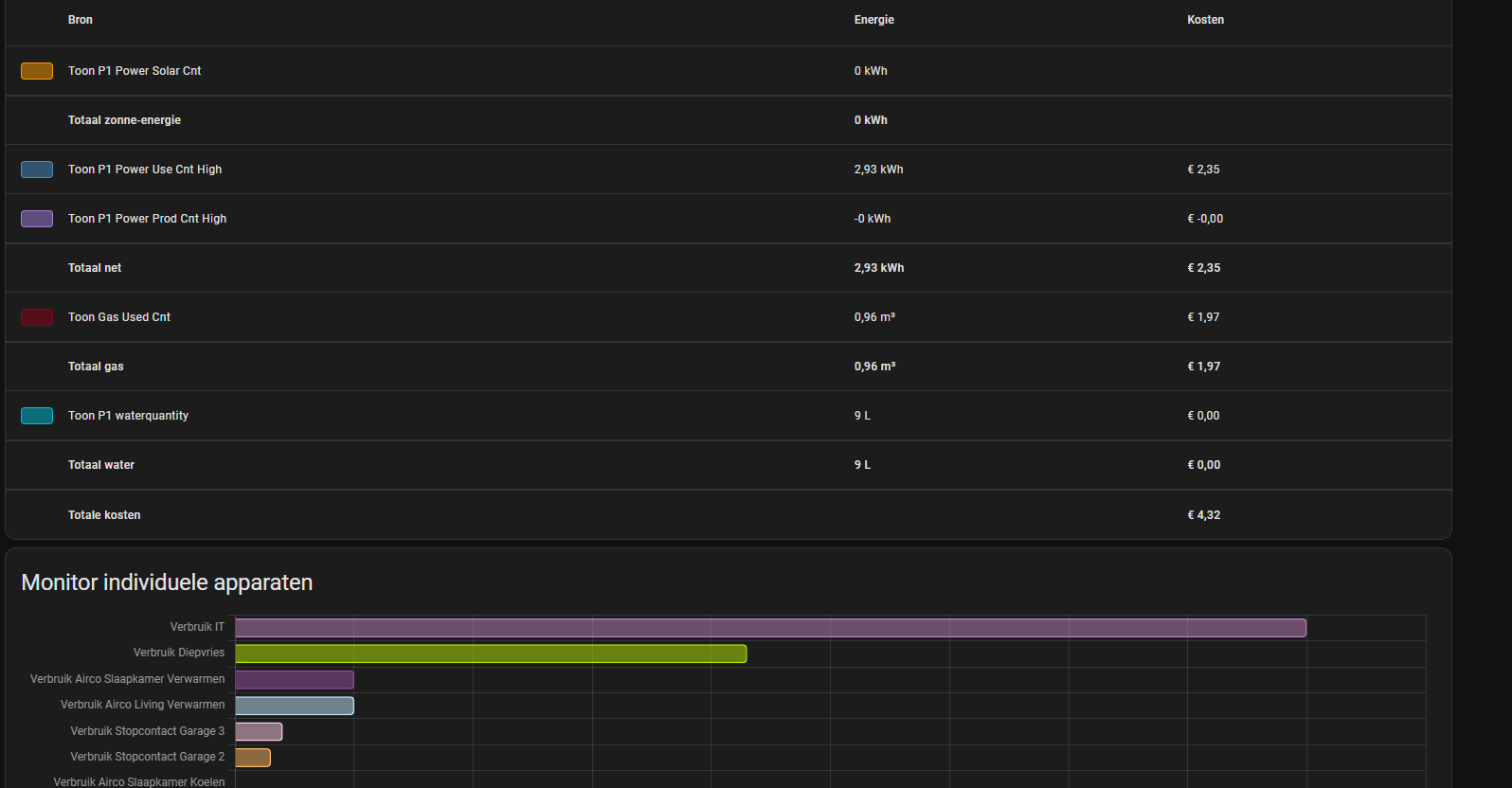This screenshot has height=788, width=1512.
Task: Click the blue Power Use Cnt High swatch
Action: (x=37, y=170)
